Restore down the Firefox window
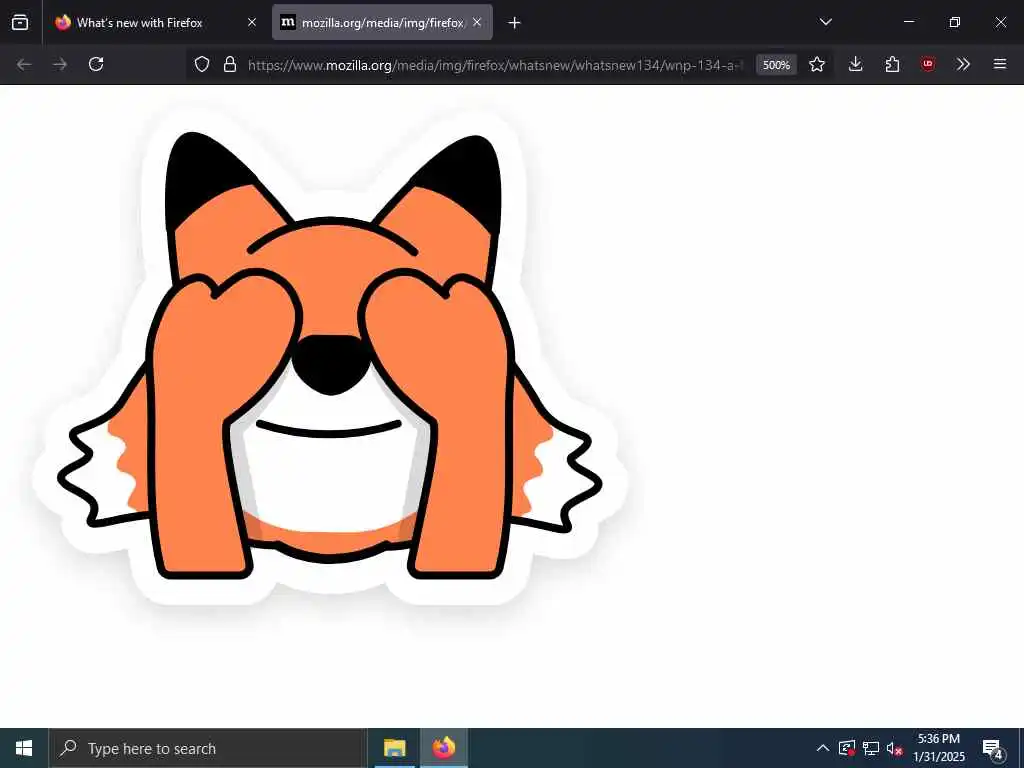Image resolution: width=1024 pixels, height=768 pixels. [955, 22]
